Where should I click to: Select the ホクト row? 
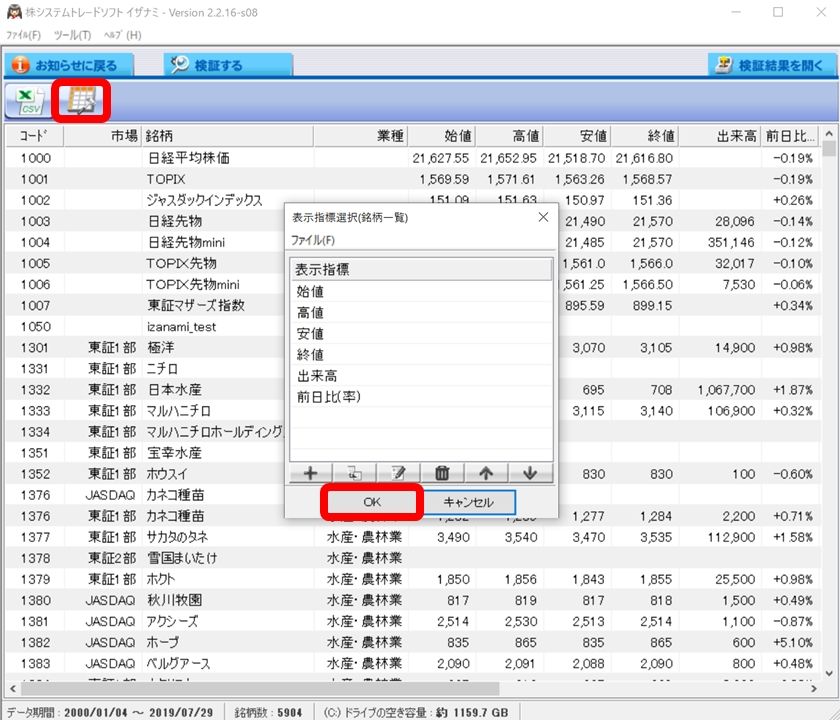click(412, 579)
